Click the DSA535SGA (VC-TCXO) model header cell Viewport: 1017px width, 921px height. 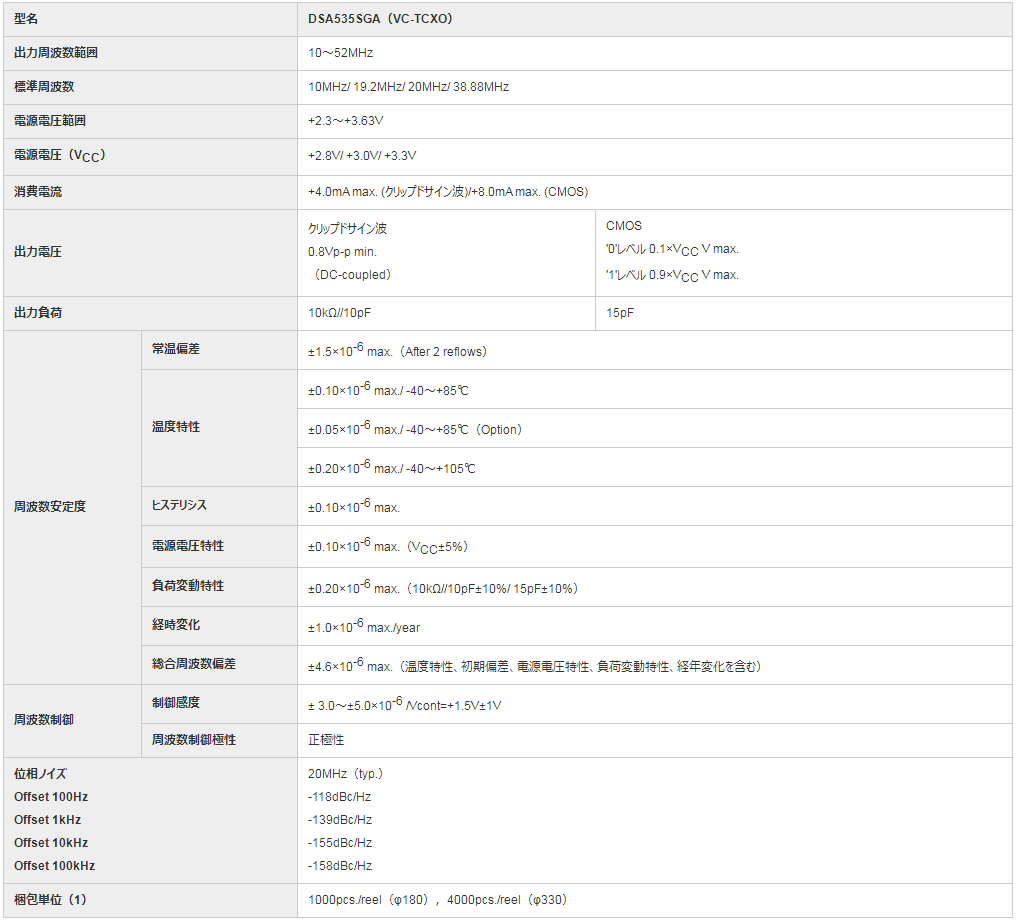[x=381, y=19]
